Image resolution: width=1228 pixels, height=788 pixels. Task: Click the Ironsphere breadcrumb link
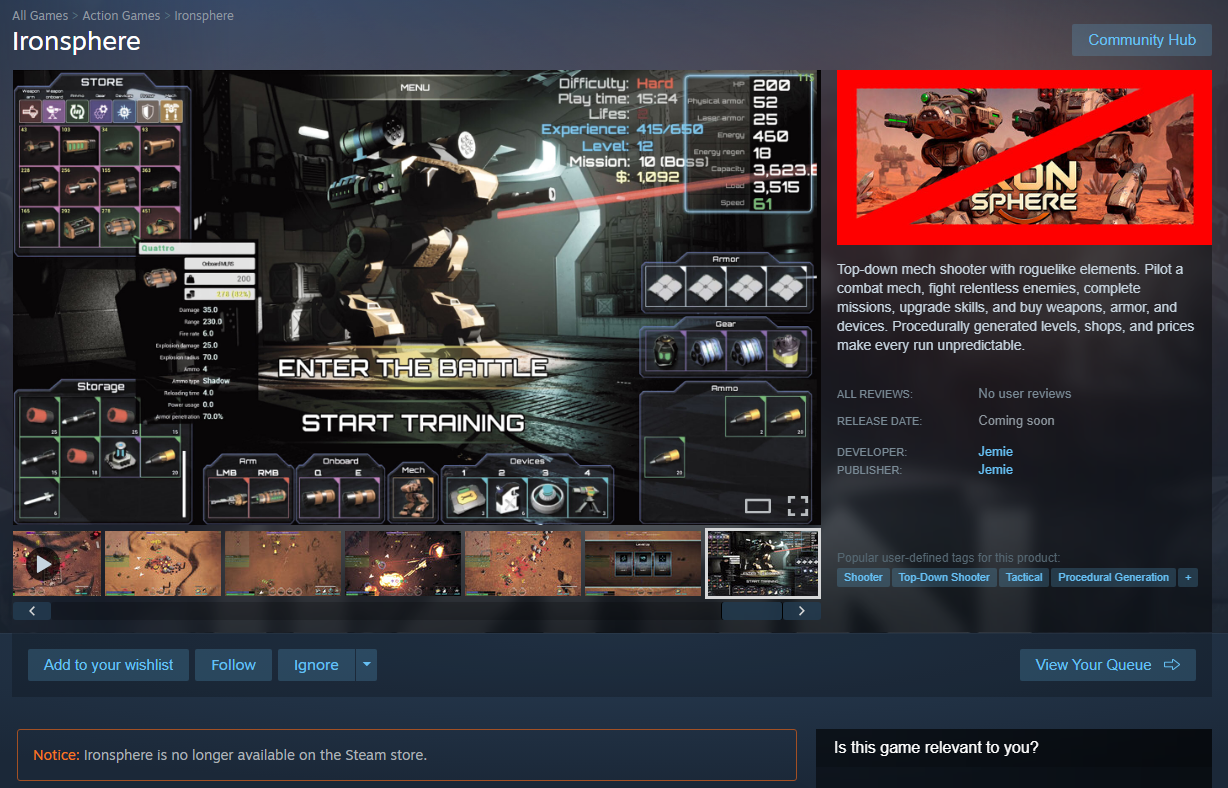(205, 16)
